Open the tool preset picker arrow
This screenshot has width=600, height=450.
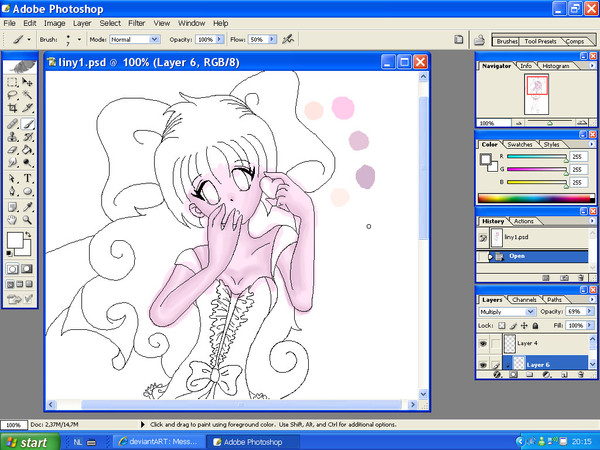[x=29, y=39]
